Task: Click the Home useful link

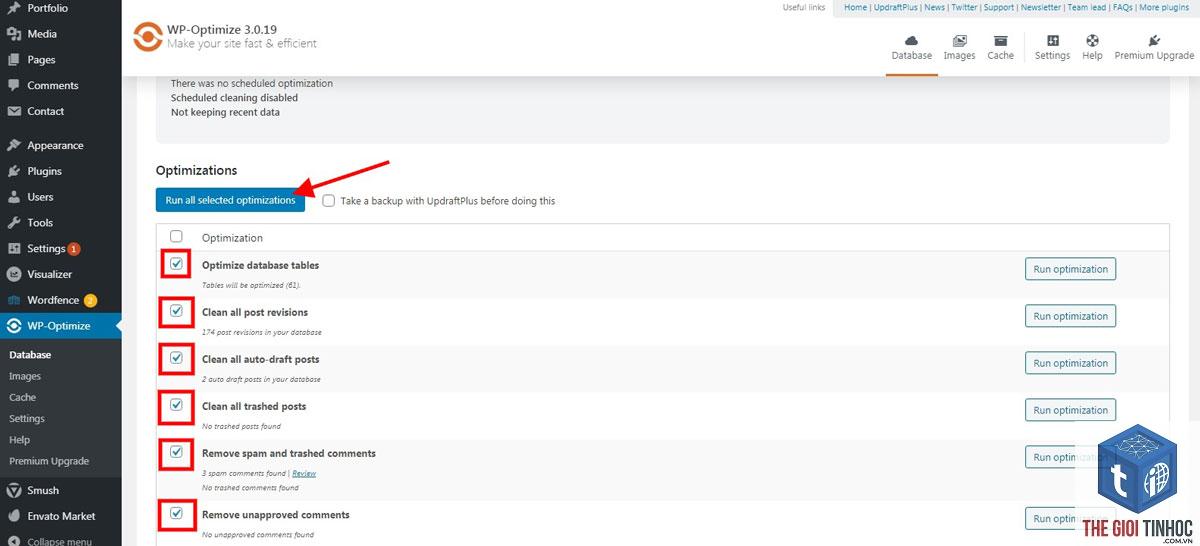Action: [856, 7]
